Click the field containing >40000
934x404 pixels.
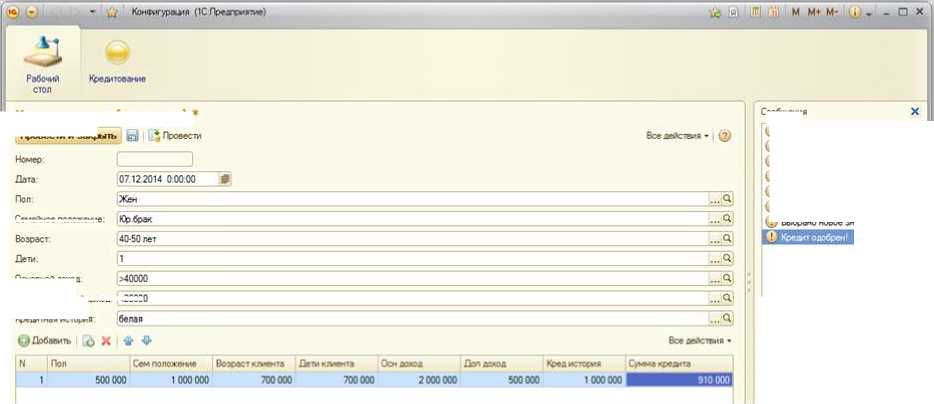point(413,278)
